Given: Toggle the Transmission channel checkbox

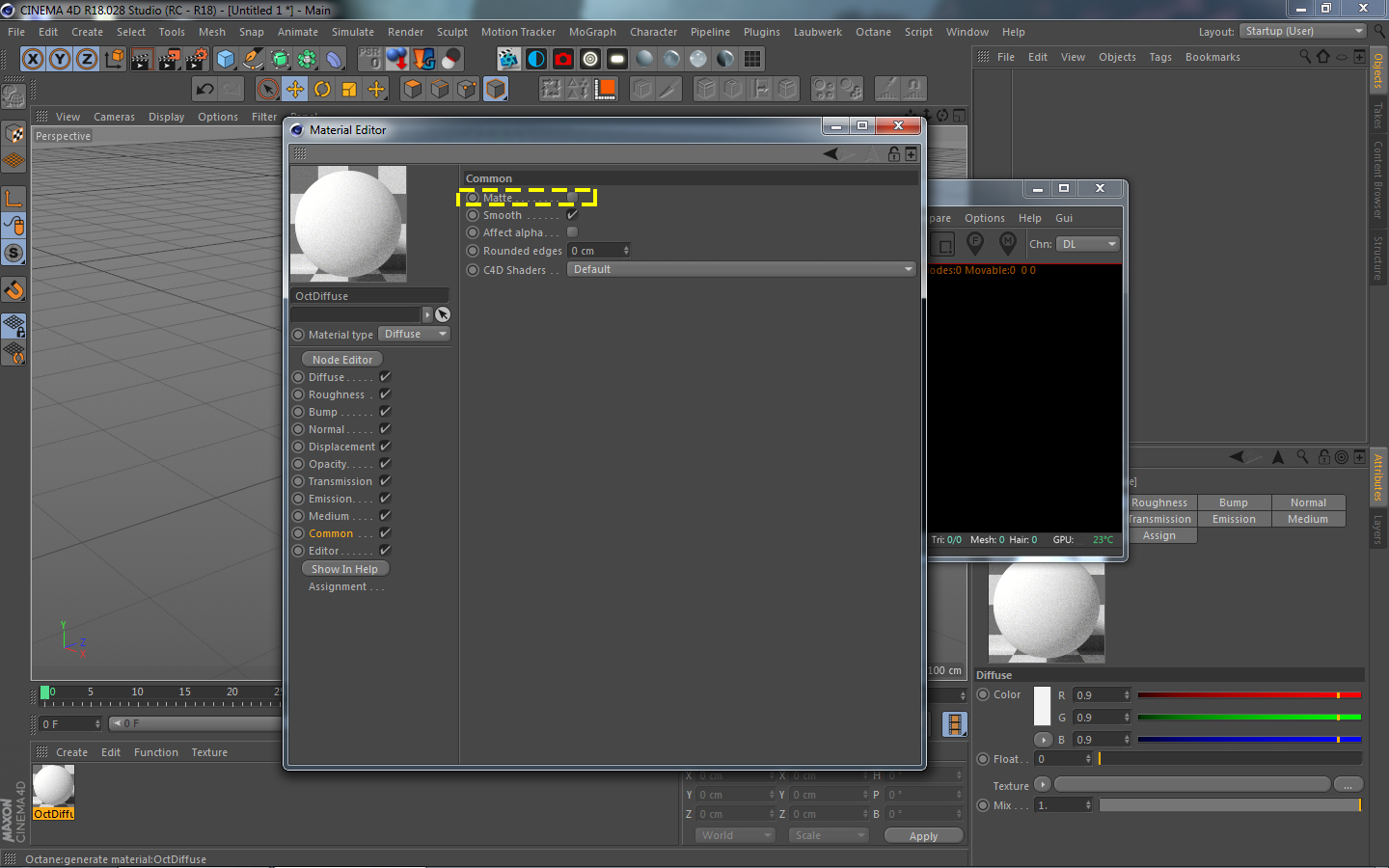Looking at the screenshot, I should [x=385, y=481].
